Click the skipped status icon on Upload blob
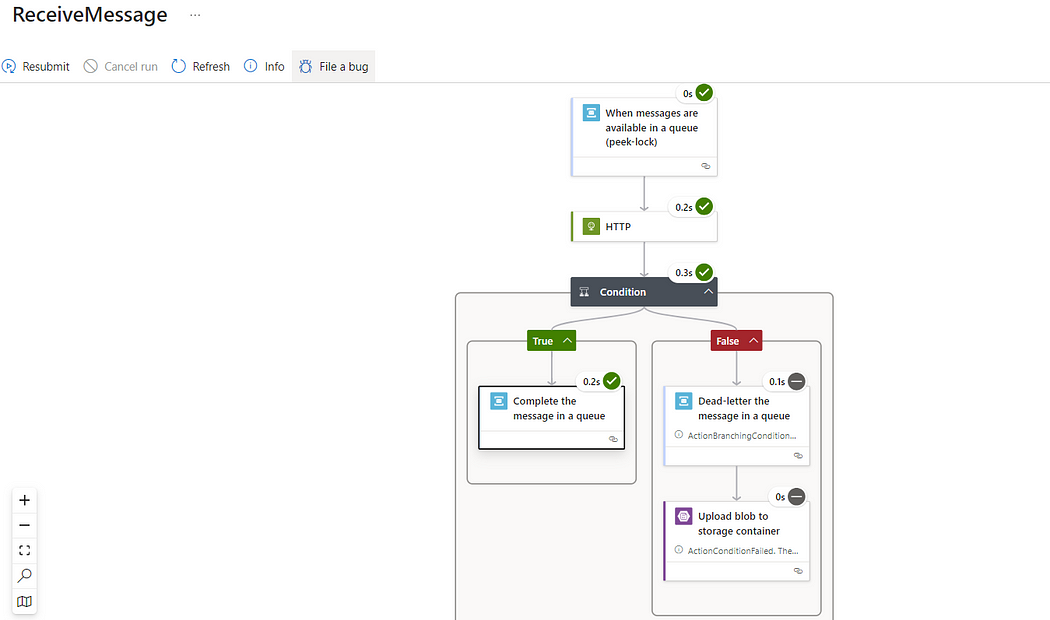 coord(796,496)
